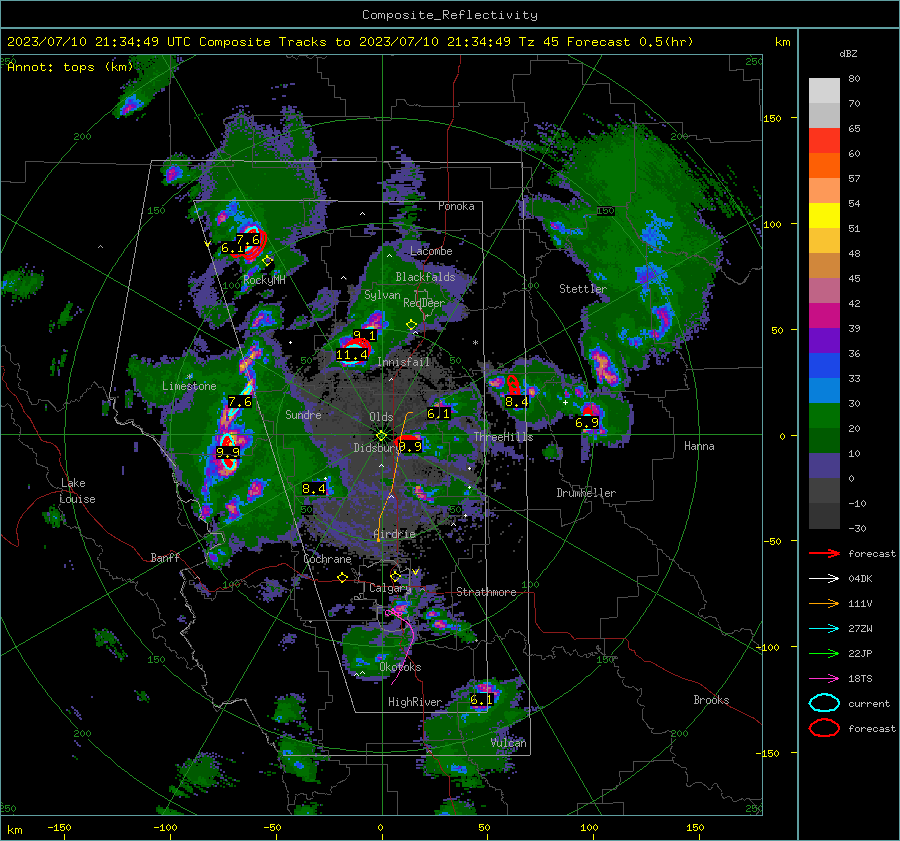Click the 0.9 storm label near Didsbury
This screenshot has width=900, height=841.
[410, 446]
